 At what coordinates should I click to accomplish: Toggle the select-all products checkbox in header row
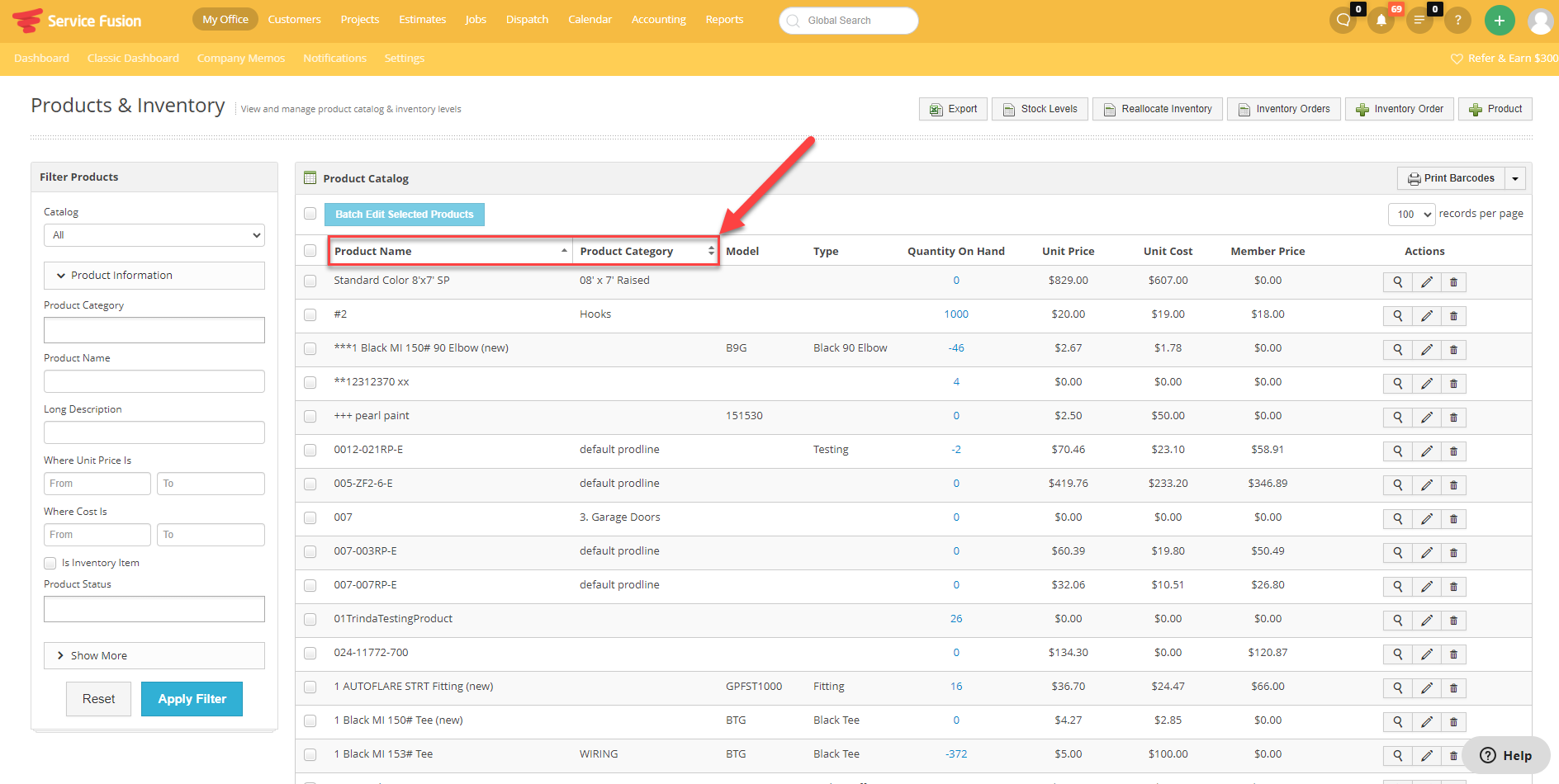tap(310, 251)
